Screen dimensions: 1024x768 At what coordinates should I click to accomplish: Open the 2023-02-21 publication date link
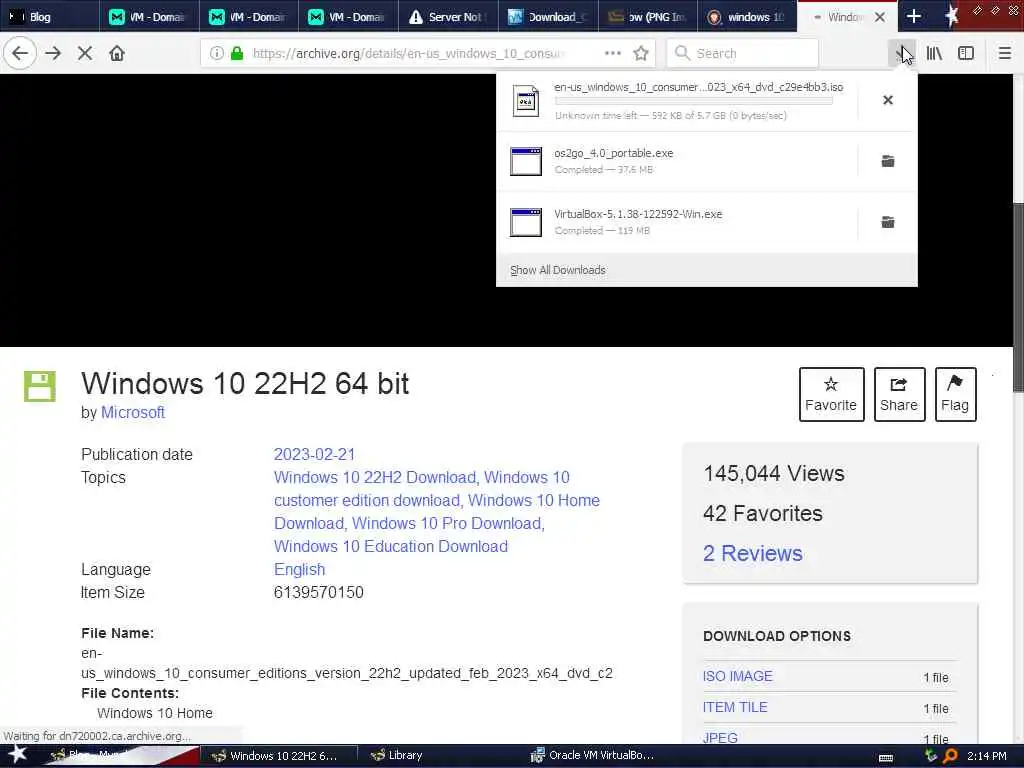pyautogui.click(x=314, y=455)
